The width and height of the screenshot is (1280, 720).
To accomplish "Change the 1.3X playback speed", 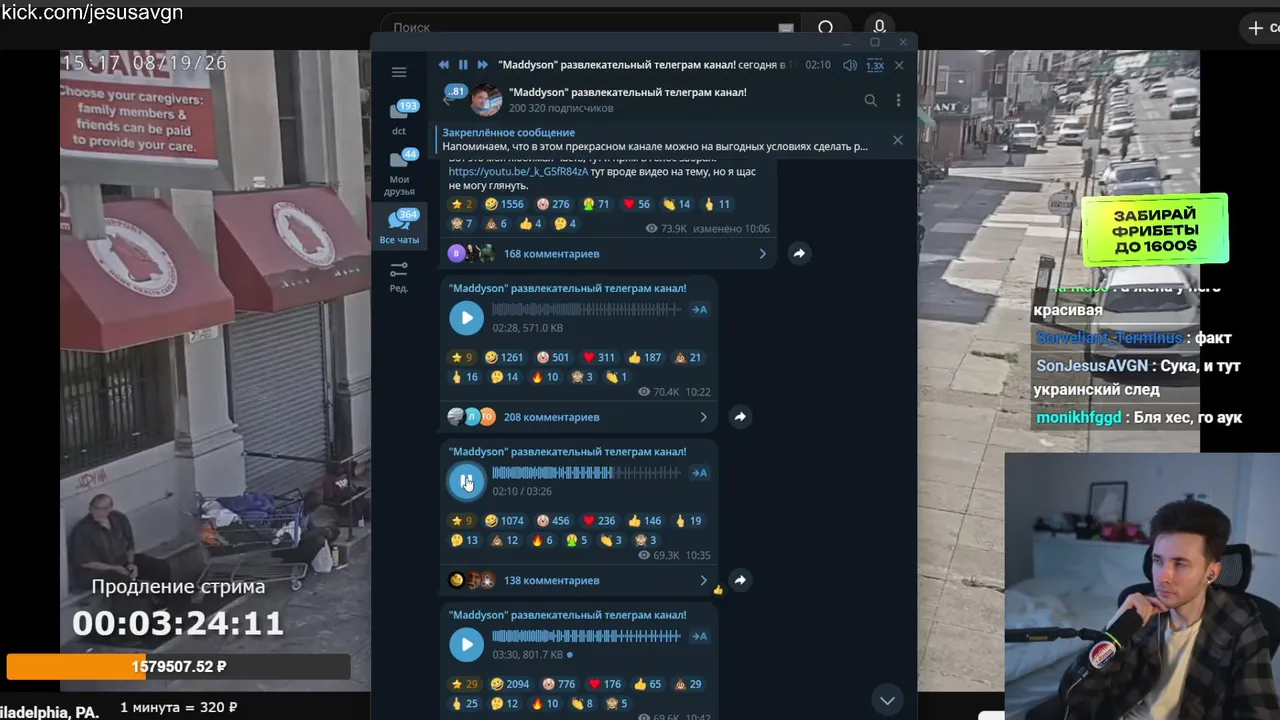I will [x=874, y=65].
